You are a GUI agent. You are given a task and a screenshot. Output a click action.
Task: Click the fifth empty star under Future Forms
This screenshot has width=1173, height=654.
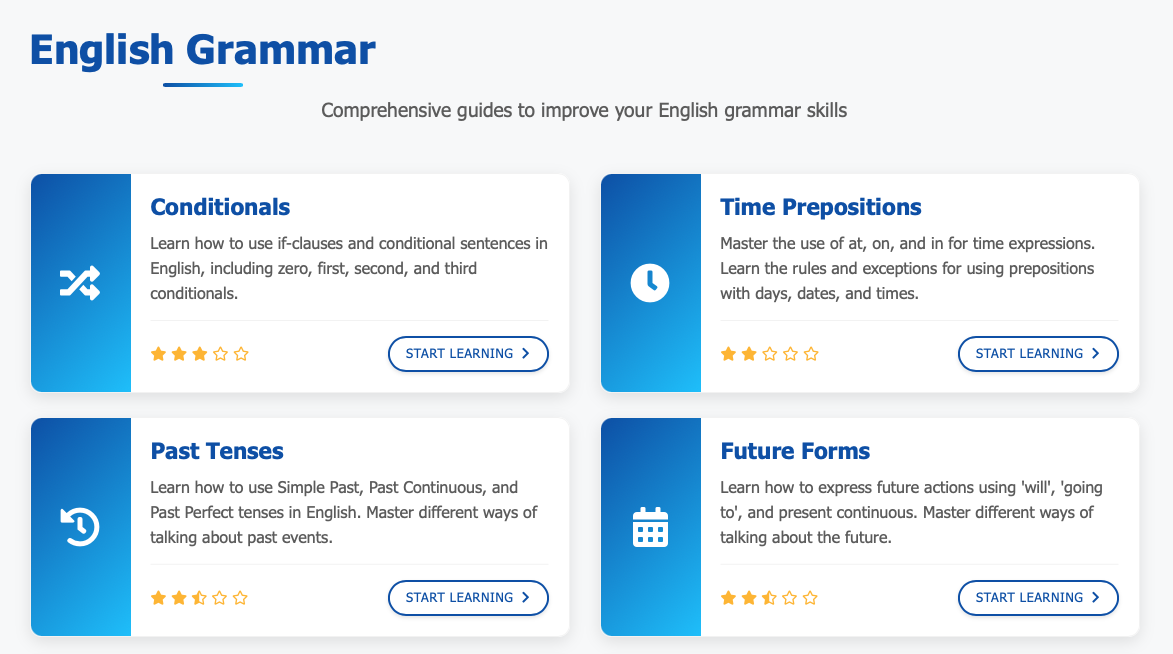[810, 598]
